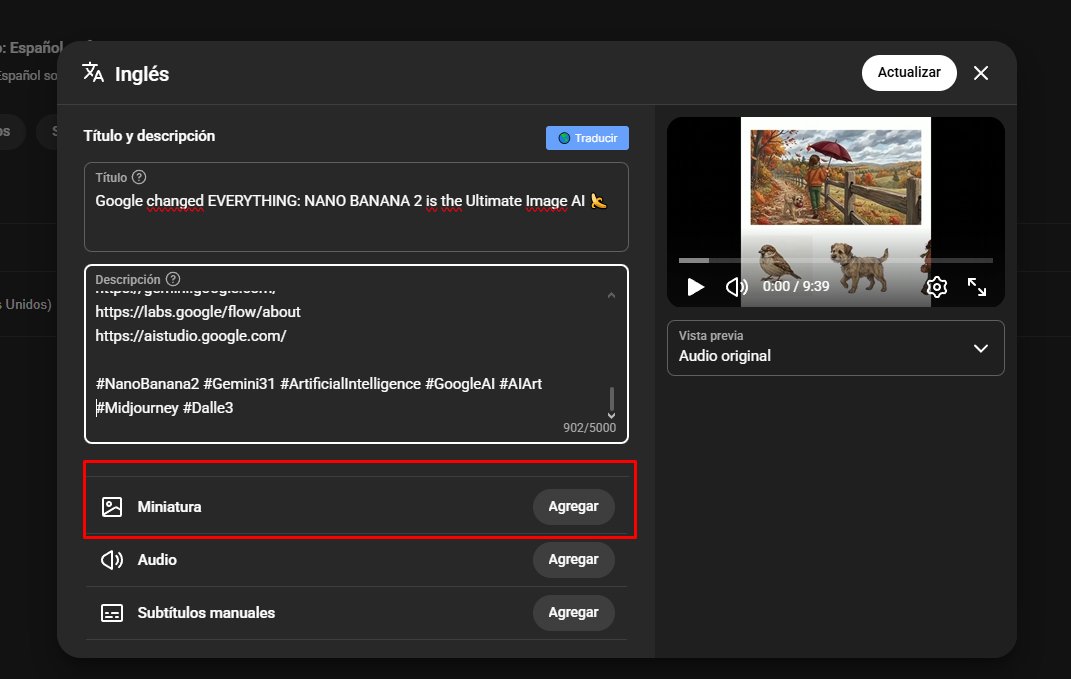Viewport: 1071px width, 679px height.
Task: Close the Inglés translation dialog
Action: [x=981, y=73]
